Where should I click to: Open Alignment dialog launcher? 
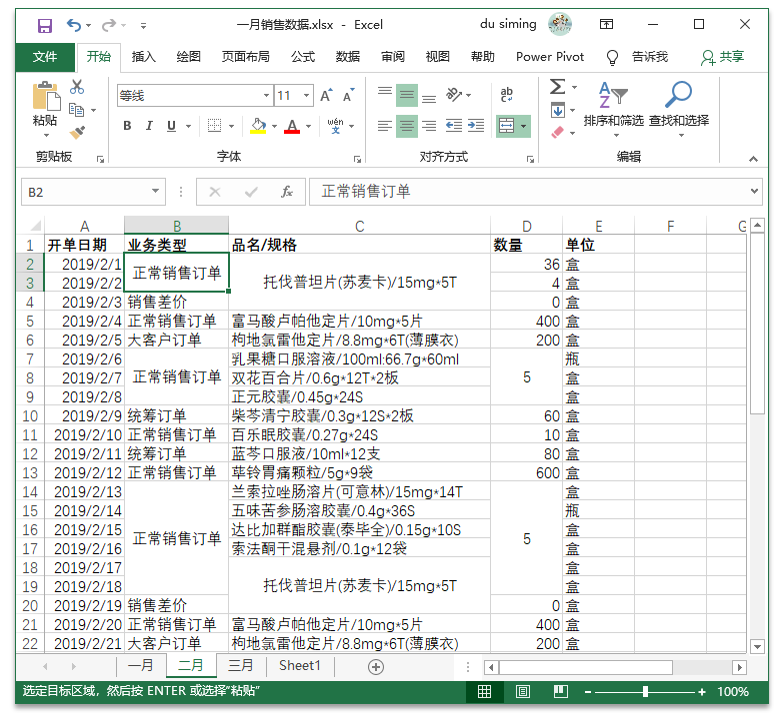coord(530,159)
